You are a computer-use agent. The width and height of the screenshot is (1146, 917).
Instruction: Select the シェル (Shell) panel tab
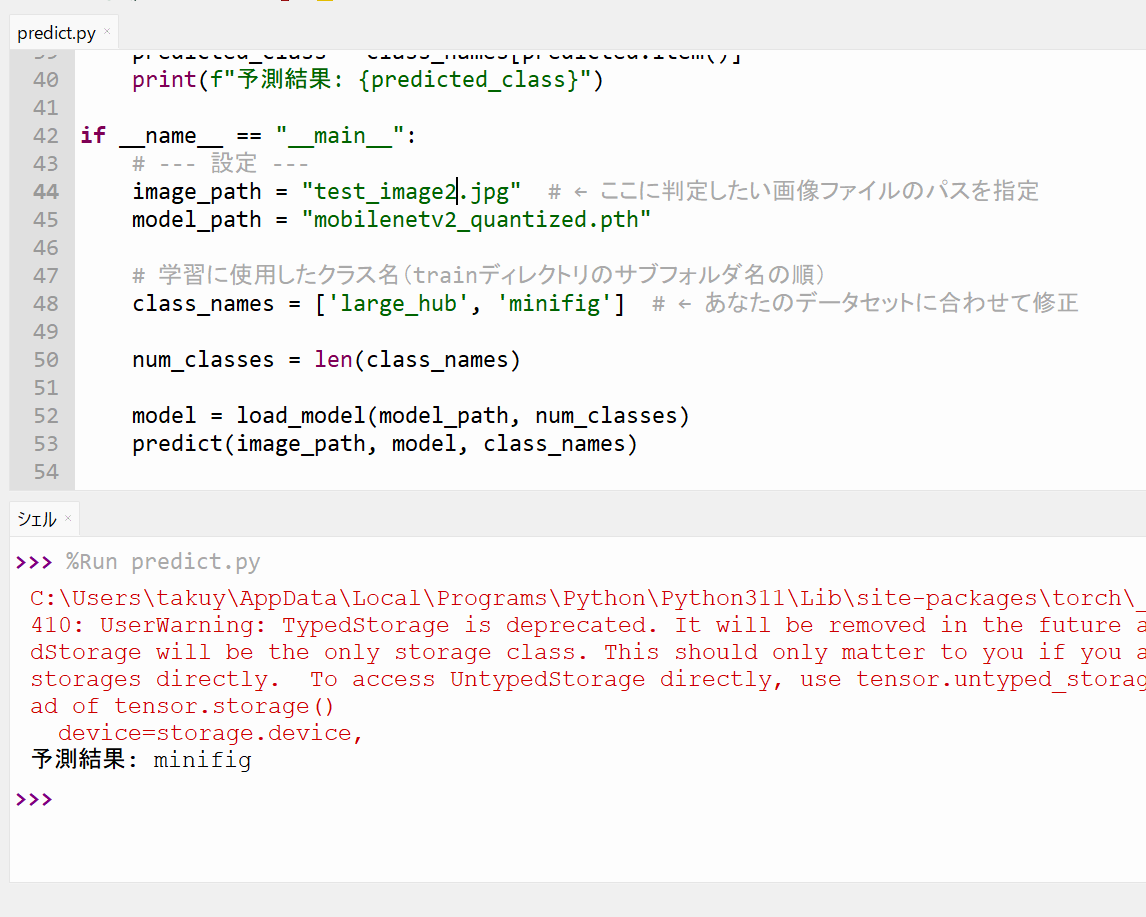click(x=37, y=519)
